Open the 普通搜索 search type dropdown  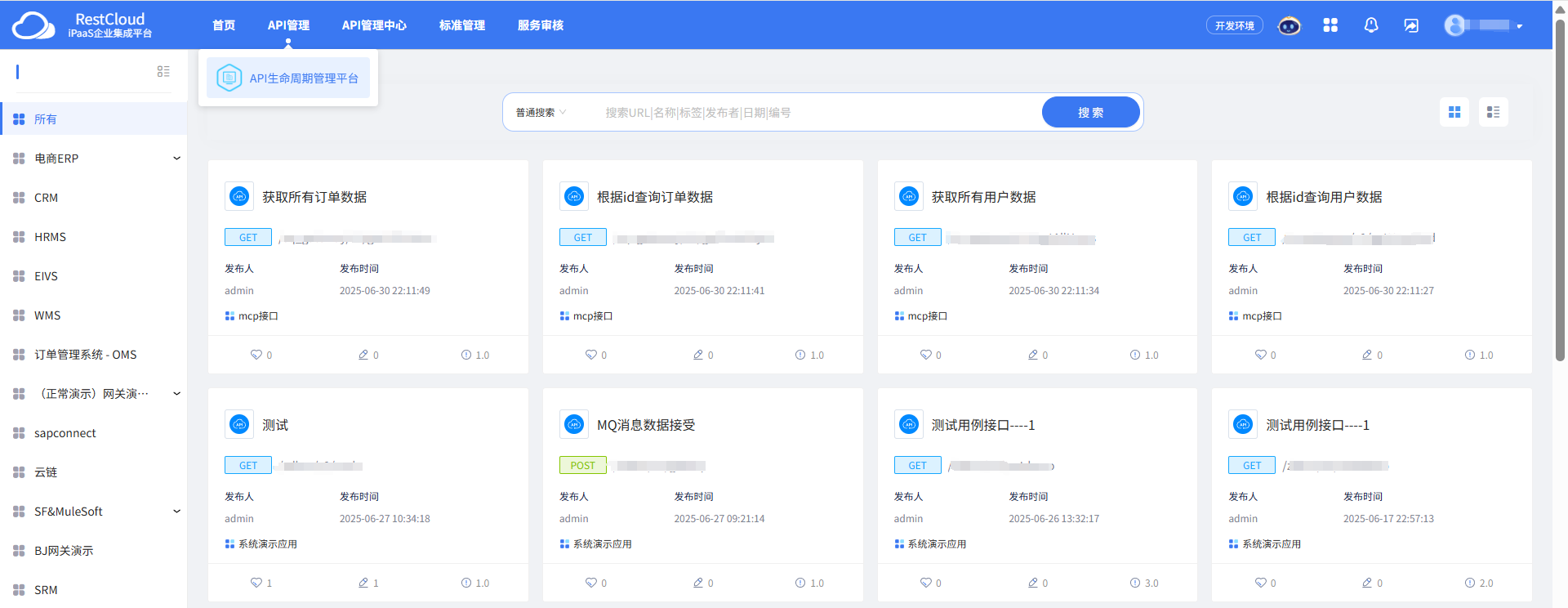(541, 113)
